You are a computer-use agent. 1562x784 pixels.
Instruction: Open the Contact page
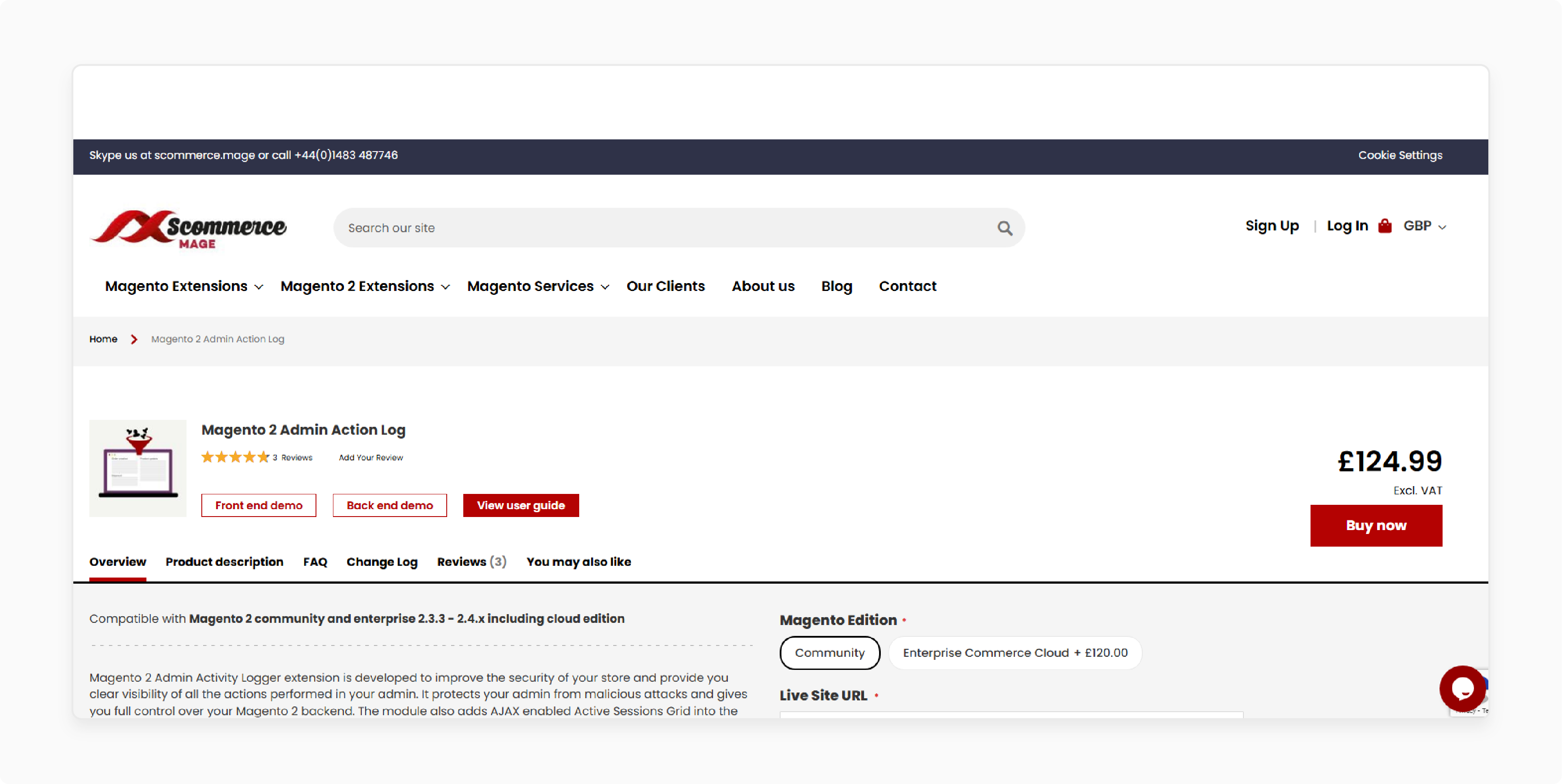tap(907, 286)
